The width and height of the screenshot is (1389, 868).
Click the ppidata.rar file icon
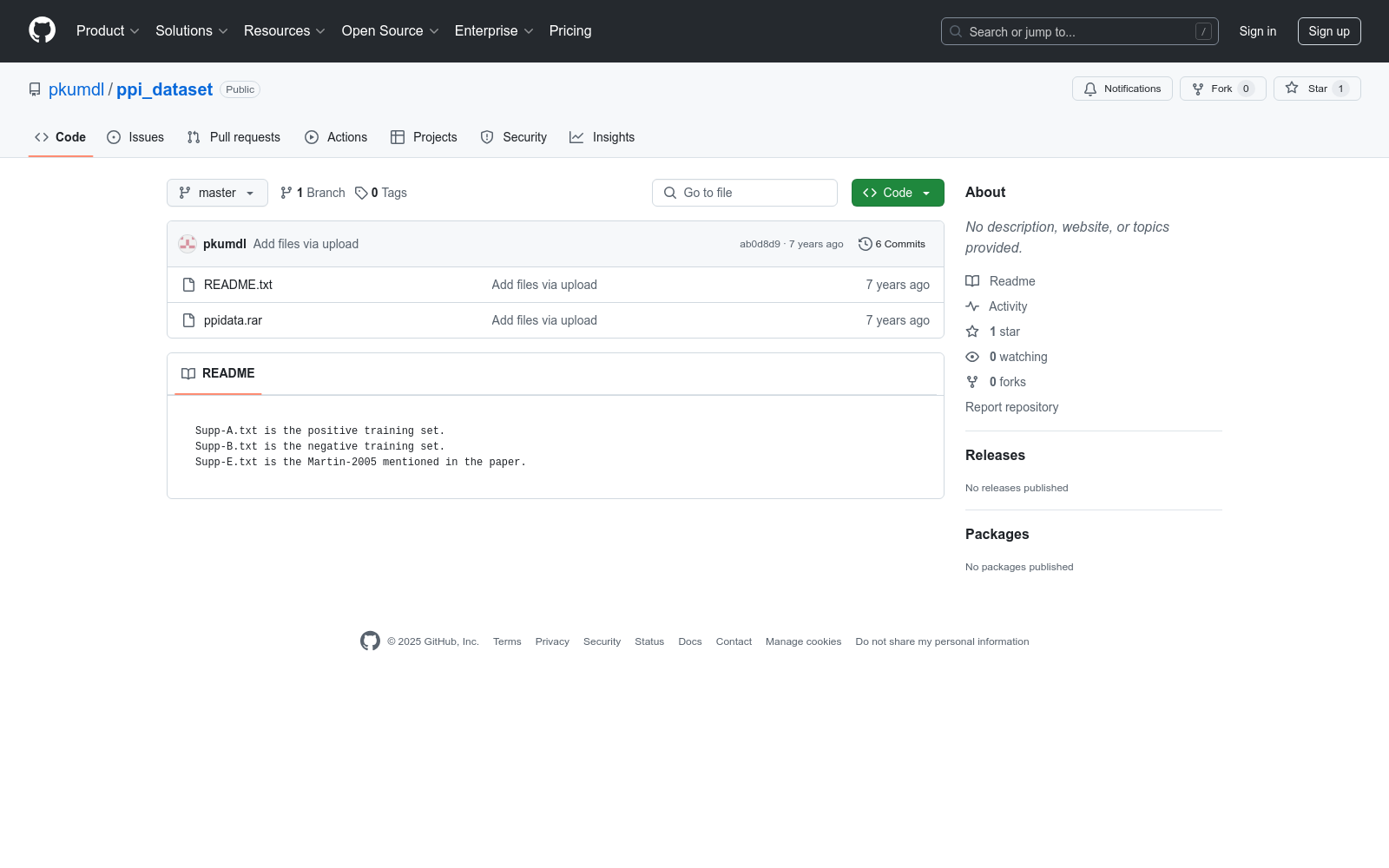(188, 320)
